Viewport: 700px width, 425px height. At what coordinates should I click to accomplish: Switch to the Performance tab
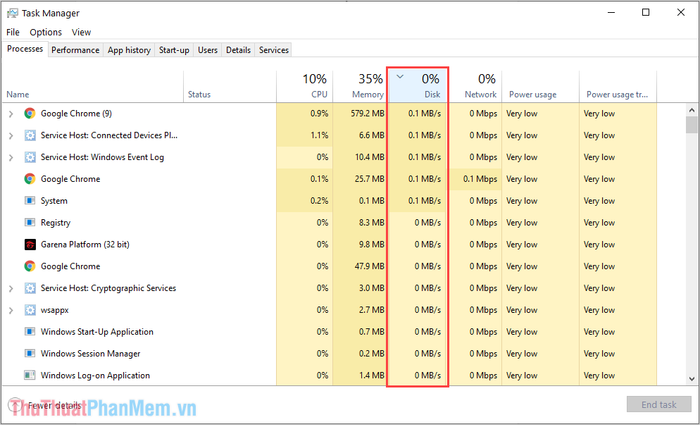click(75, 50)
